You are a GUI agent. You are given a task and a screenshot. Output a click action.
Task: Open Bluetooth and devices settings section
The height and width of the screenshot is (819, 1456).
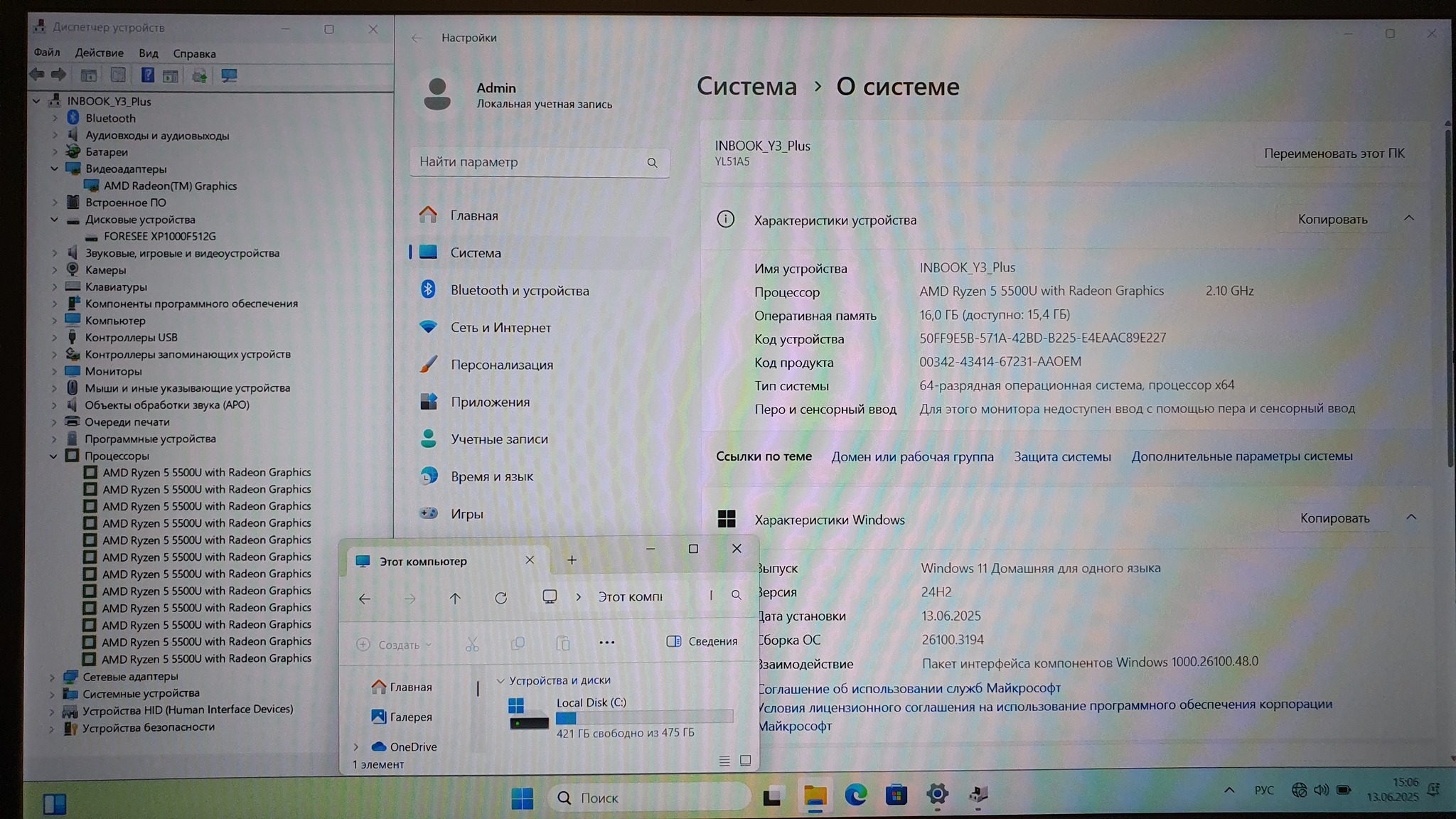pos(519,290)
